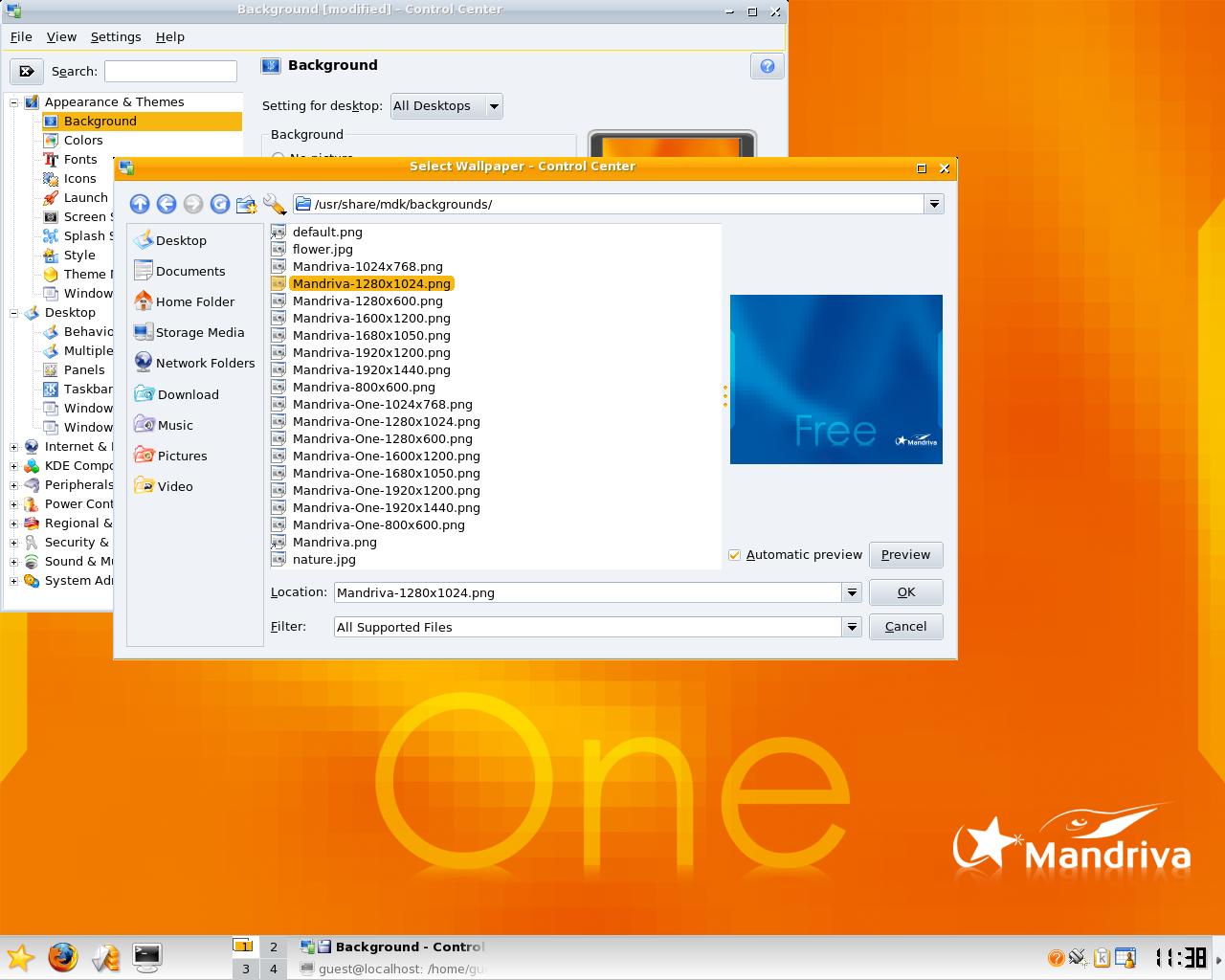
Task: Expand the KDE Components tree node
Action: (14, 466)
